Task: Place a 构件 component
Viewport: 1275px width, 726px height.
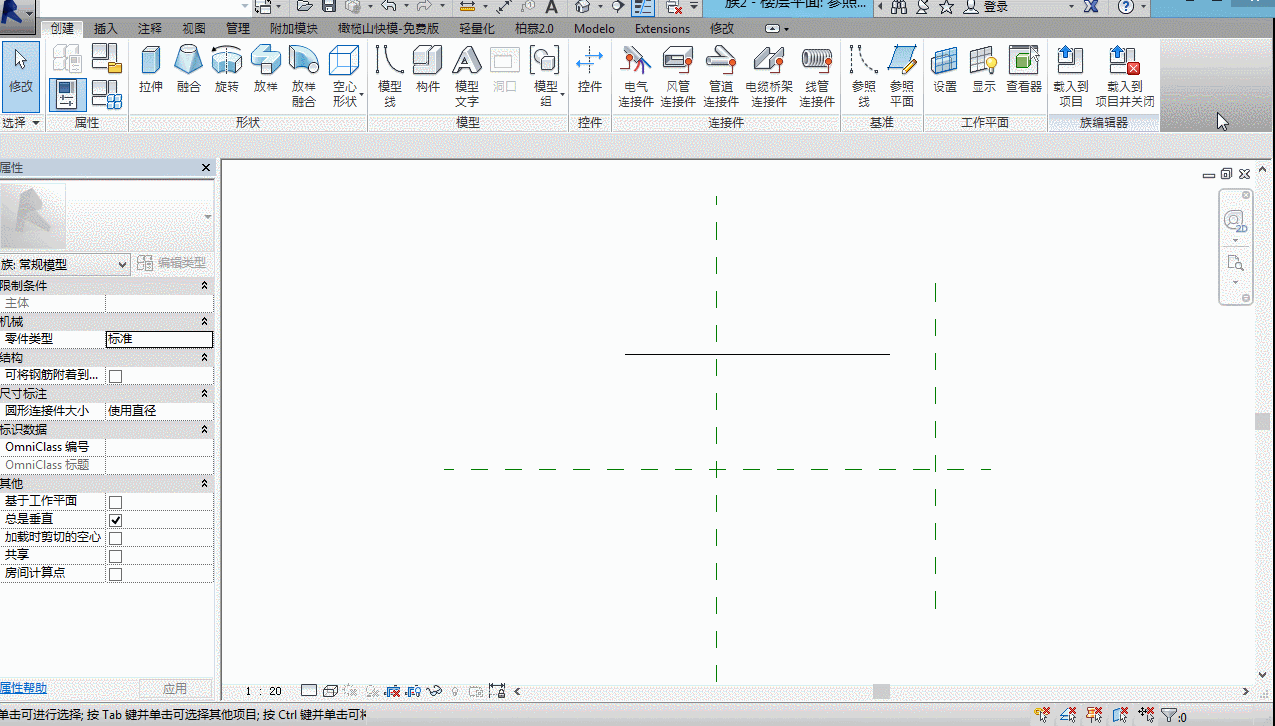Action: click(x=428, y=69)
